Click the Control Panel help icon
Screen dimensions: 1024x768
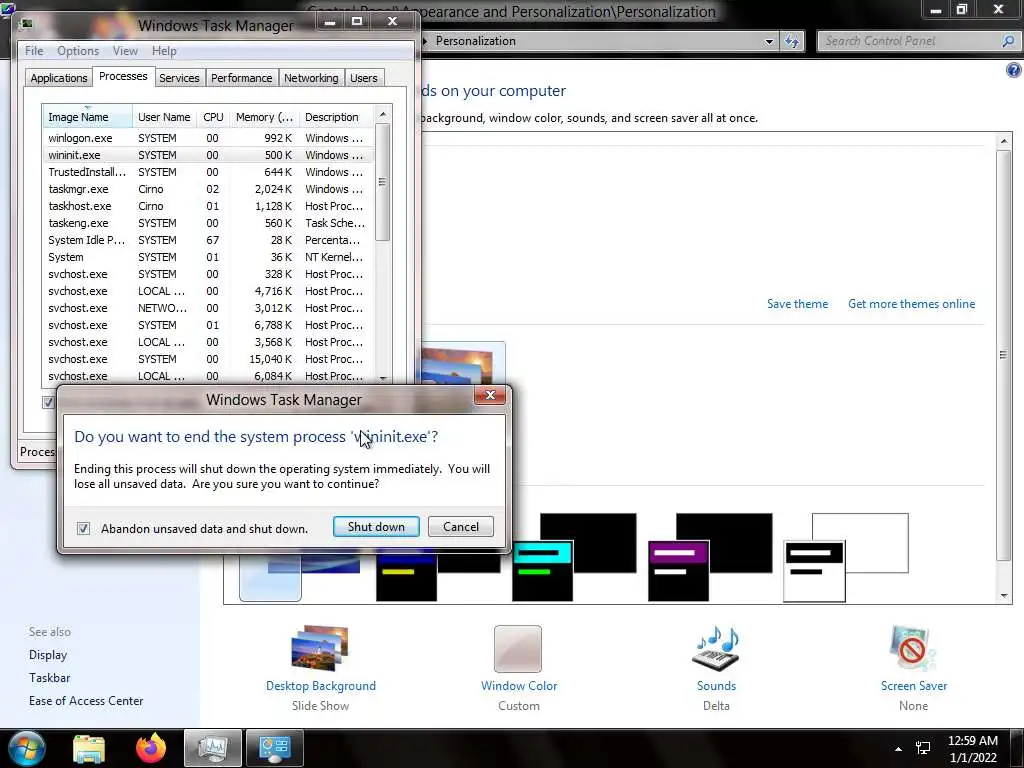1014,70
